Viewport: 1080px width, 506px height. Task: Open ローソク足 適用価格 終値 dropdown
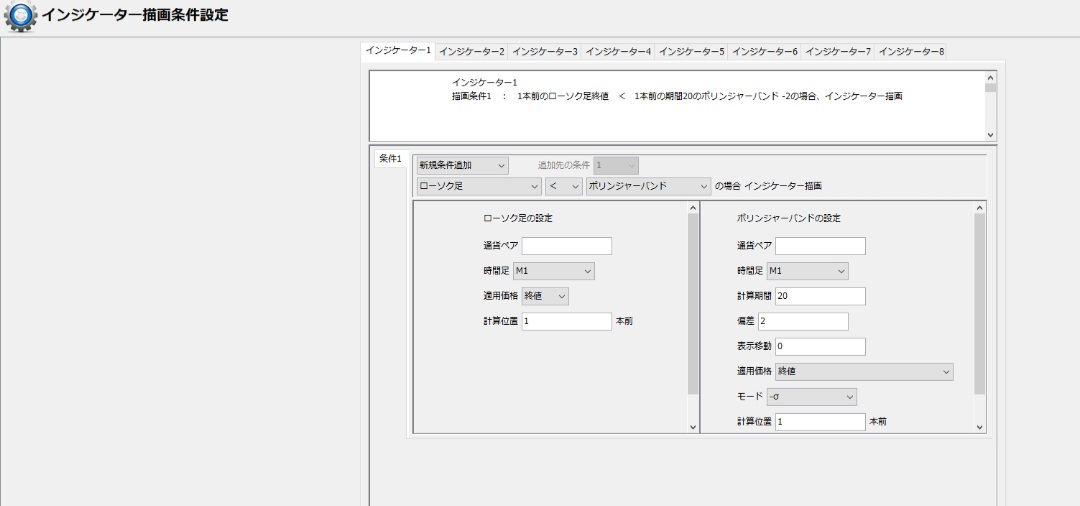point(545,296)
